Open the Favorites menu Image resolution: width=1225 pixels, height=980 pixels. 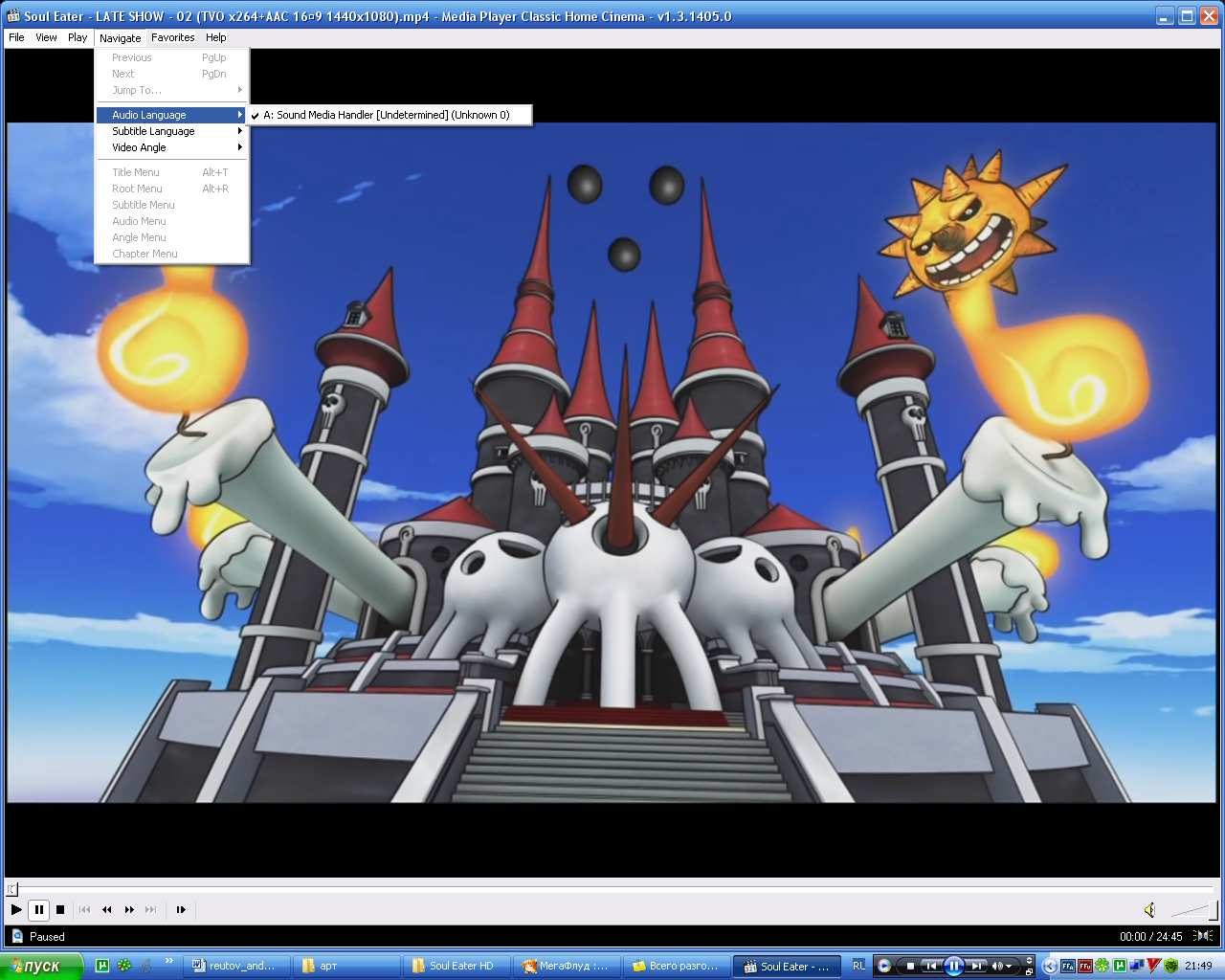click(x=172, y=37)
